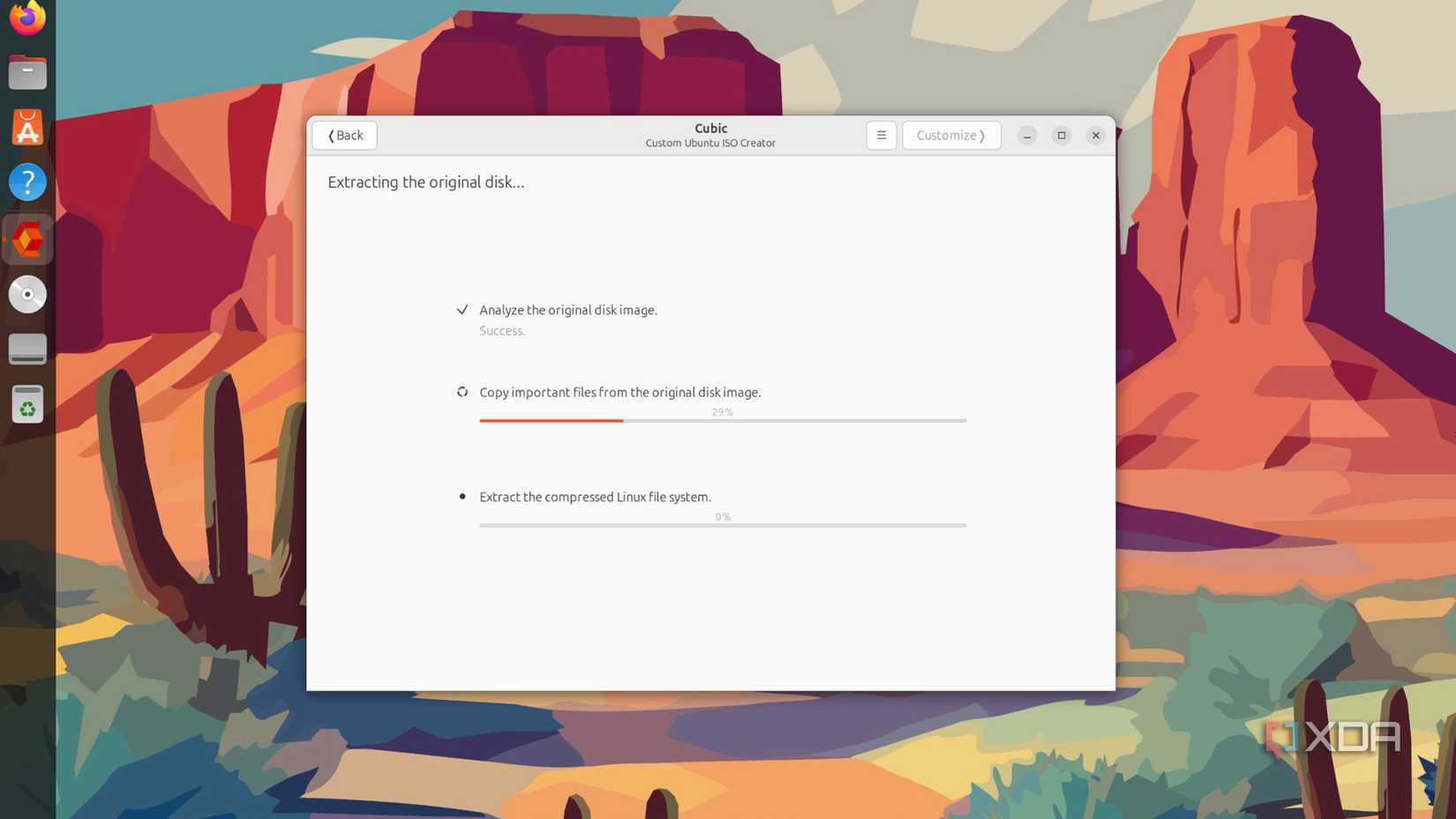Click the Cubic window title
The width and height of the screenshot is (1456, 819).
click(710, 128)
